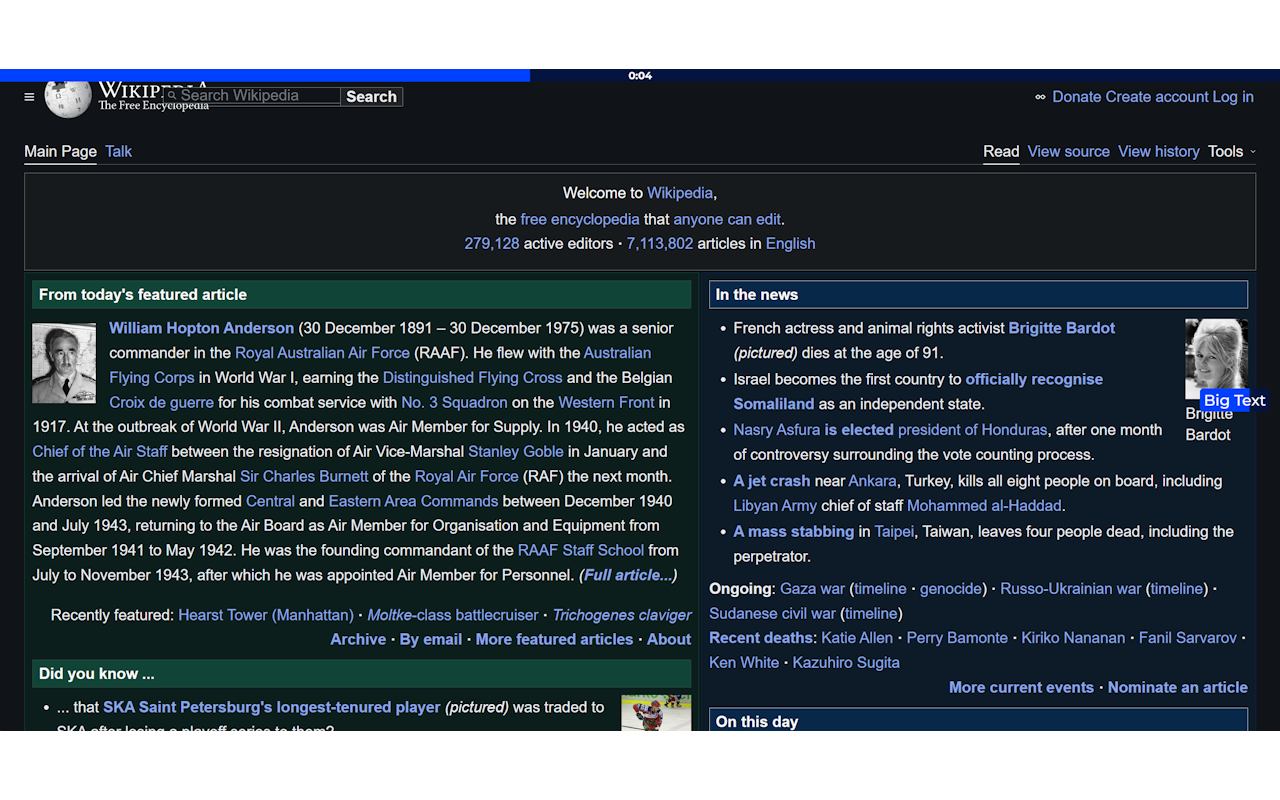Click the magnifier icon in search box
The image size is (1280, 800).
(x=172, y=96)
